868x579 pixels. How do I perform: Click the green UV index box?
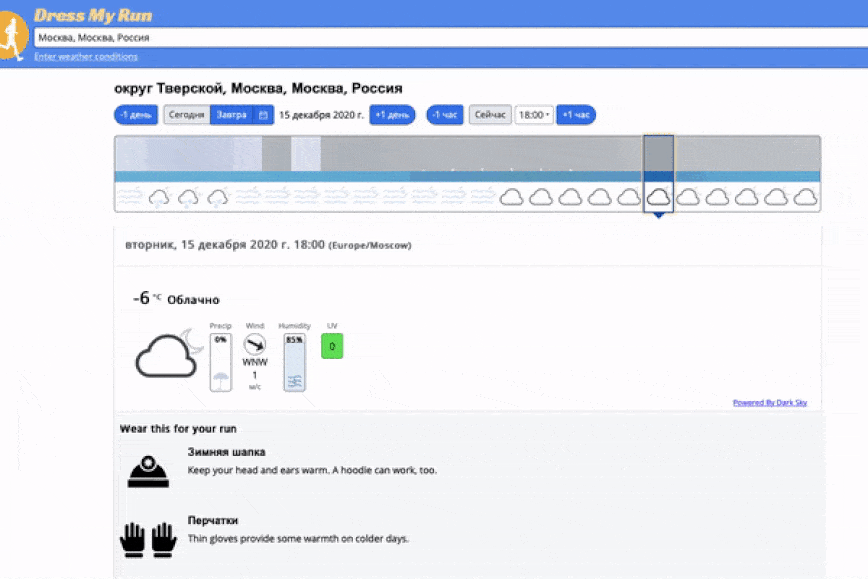click(x=332, y=346)
